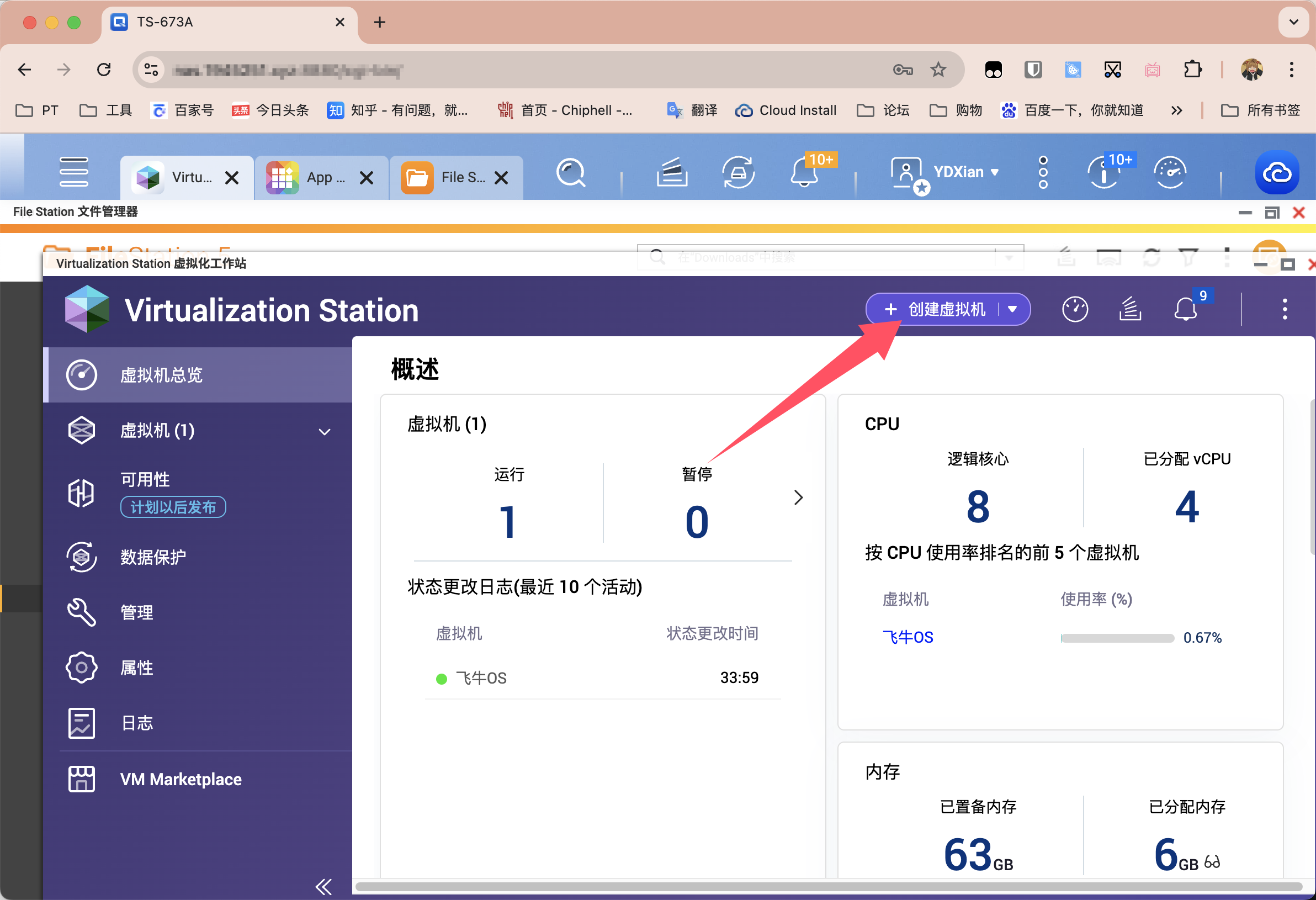Viewport: 1316px width, 900px height.
Task: Close the App ... QTS task tab
Action: pos(367,178)
